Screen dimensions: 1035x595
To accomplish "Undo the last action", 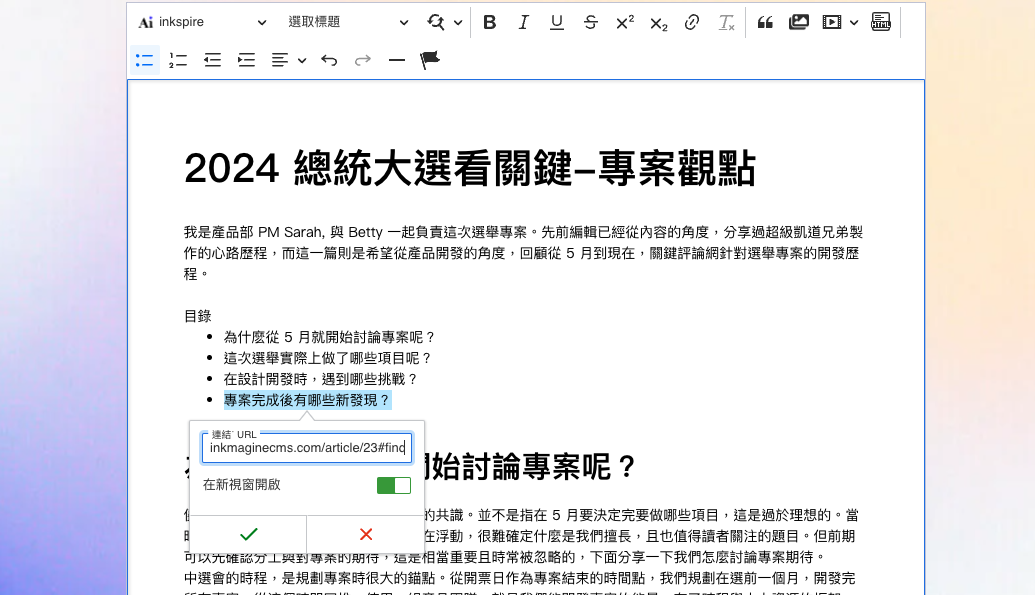I will coord(329,60).
